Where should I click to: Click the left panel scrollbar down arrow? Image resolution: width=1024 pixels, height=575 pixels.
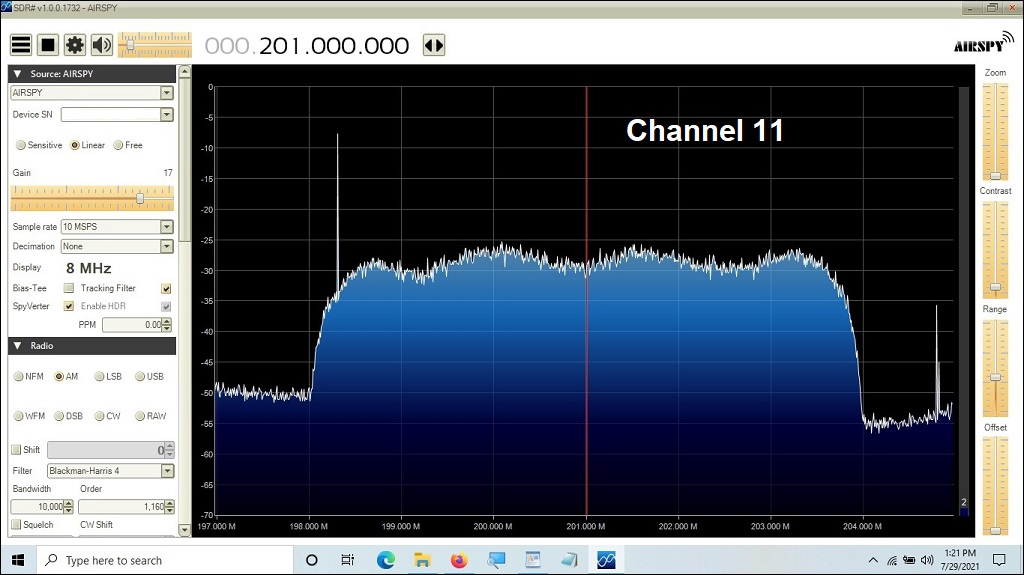[x=185, y=530]
